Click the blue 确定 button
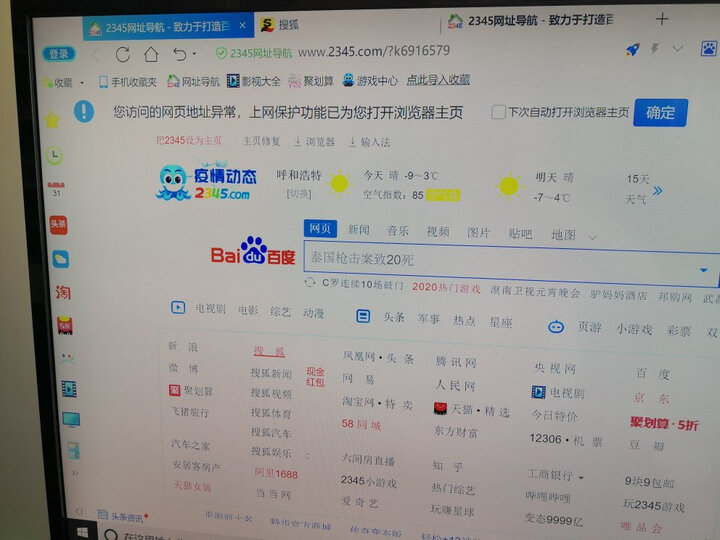 pyautogui.click(x=660, y=112)
